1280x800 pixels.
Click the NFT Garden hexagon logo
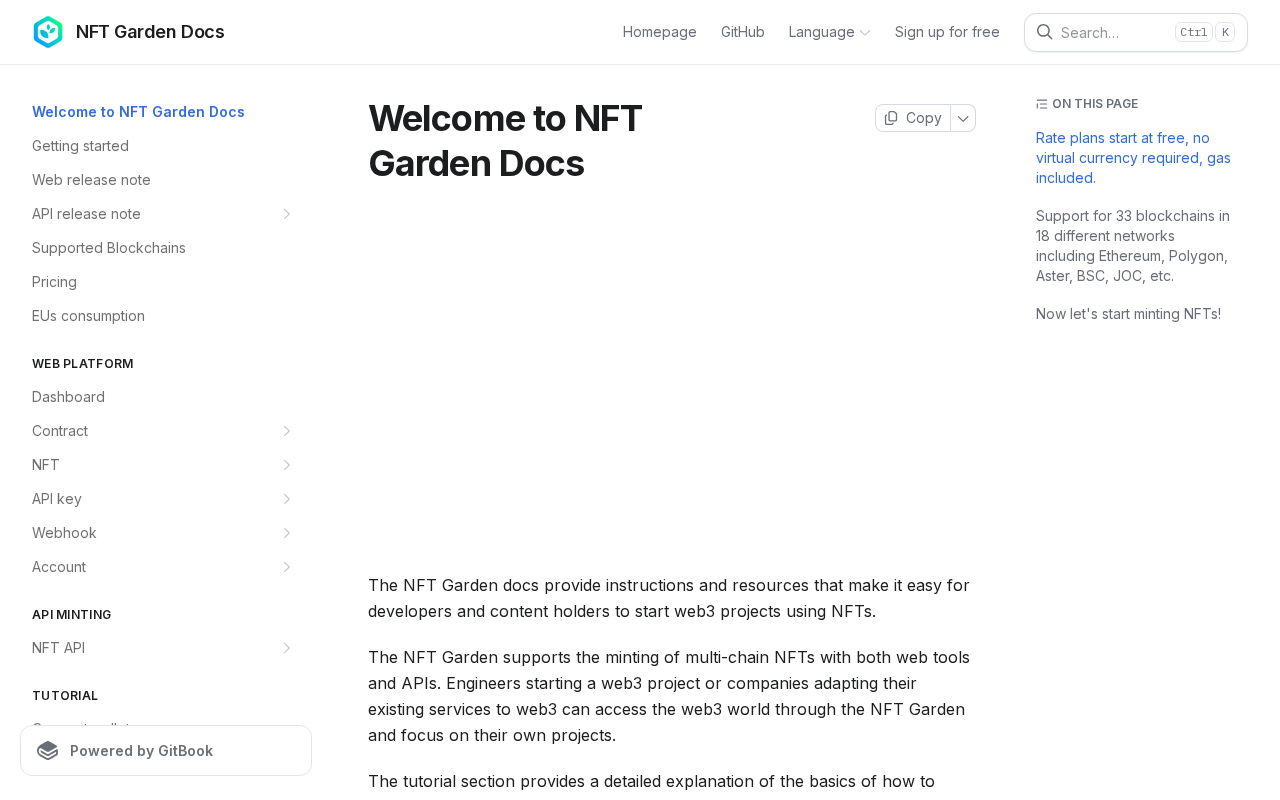coord(48,32)
